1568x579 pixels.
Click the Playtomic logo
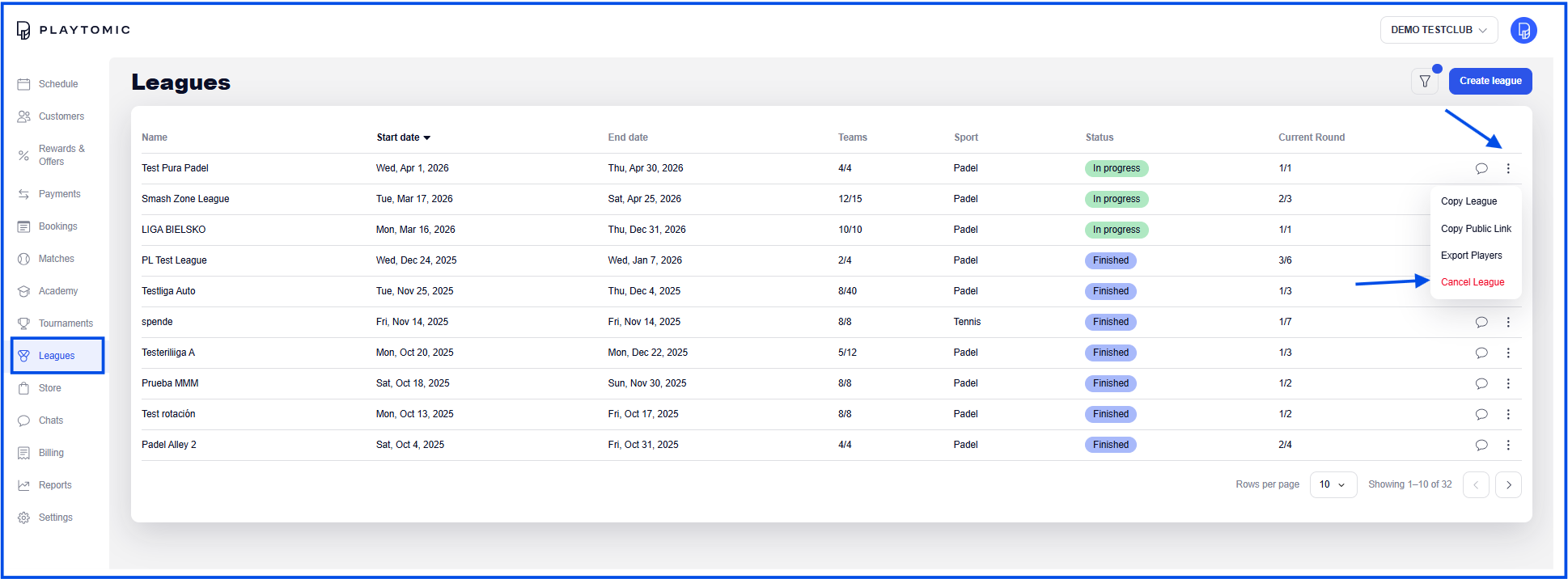click(x=73, y=31)
